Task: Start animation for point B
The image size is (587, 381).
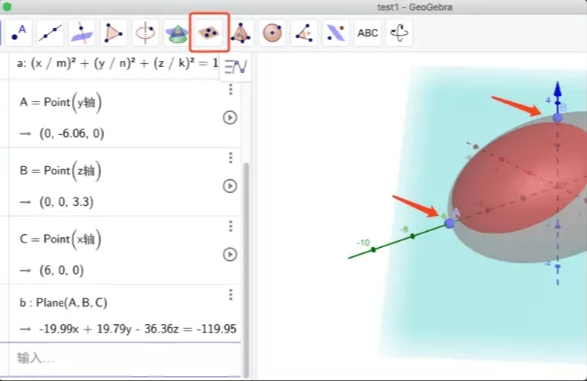Action: pyautogui.click(x=230, y=186)
